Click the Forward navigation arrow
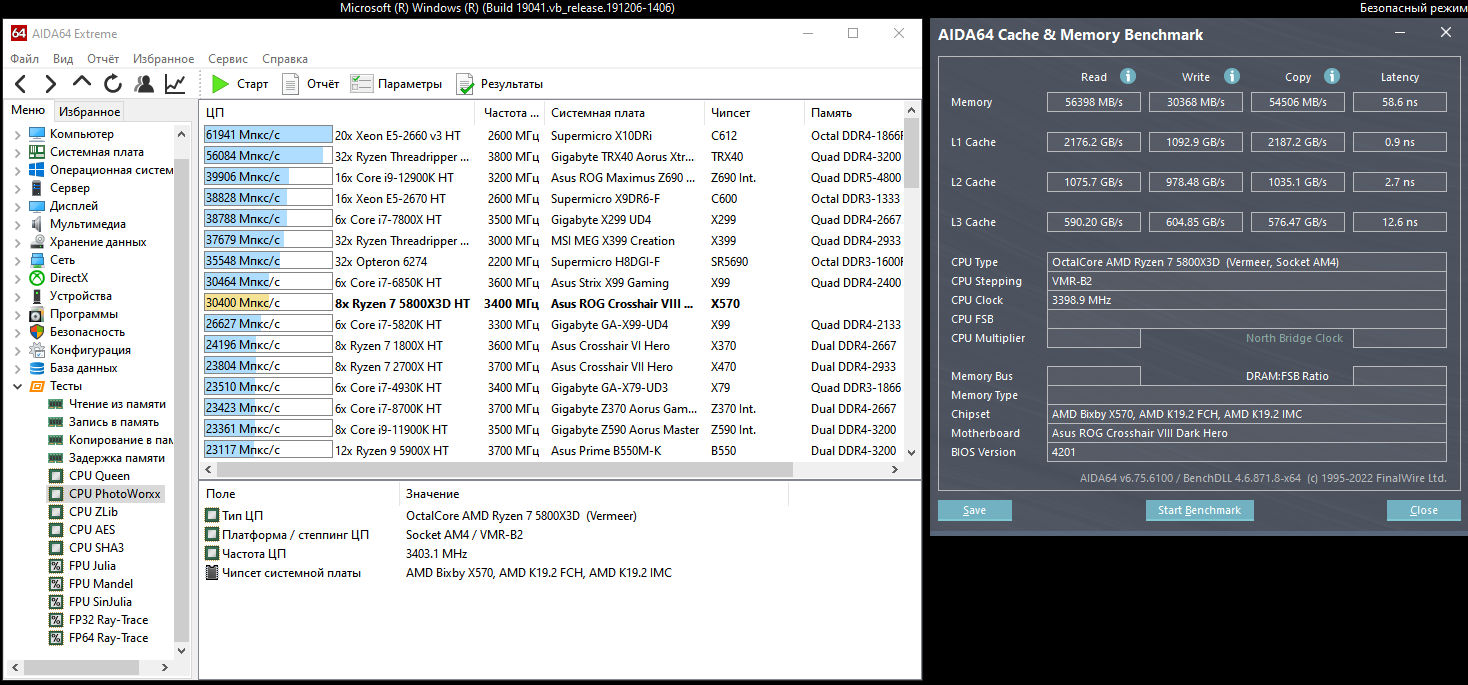The image size is (1468, 685). 51,84
